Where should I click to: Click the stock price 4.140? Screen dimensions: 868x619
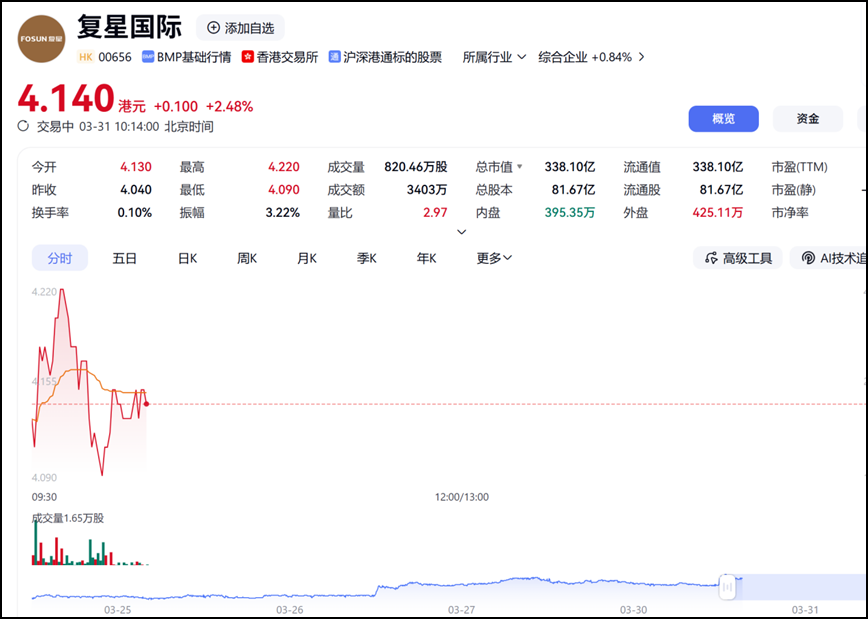point(66,98)
